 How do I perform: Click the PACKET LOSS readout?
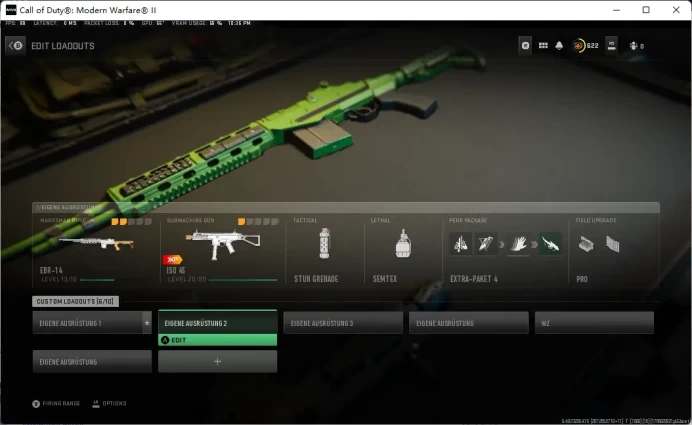[x=109, y=23]
